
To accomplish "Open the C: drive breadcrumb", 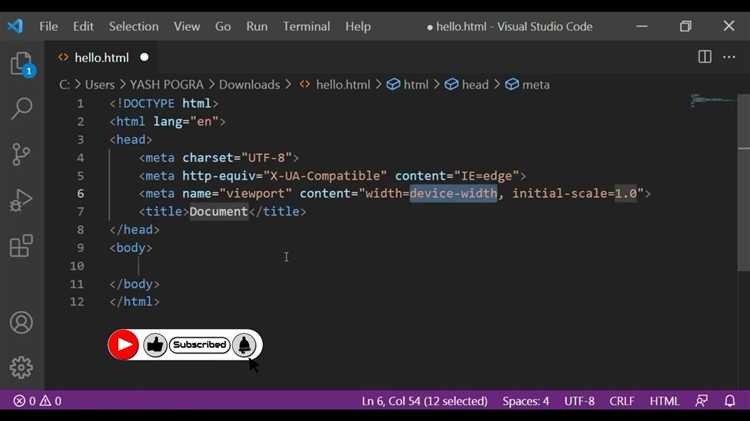I will [x=64, y=85].
